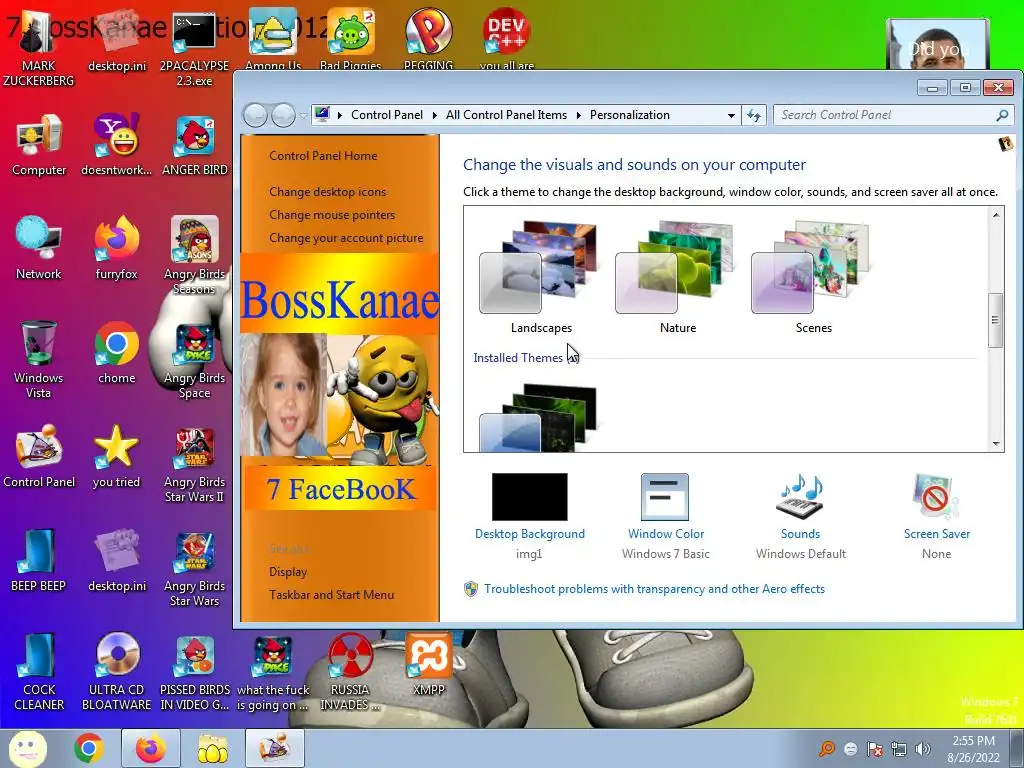
Task: Select 2PACALYPSE 2.3.exe desktop icon
Action: pos(194,49)
